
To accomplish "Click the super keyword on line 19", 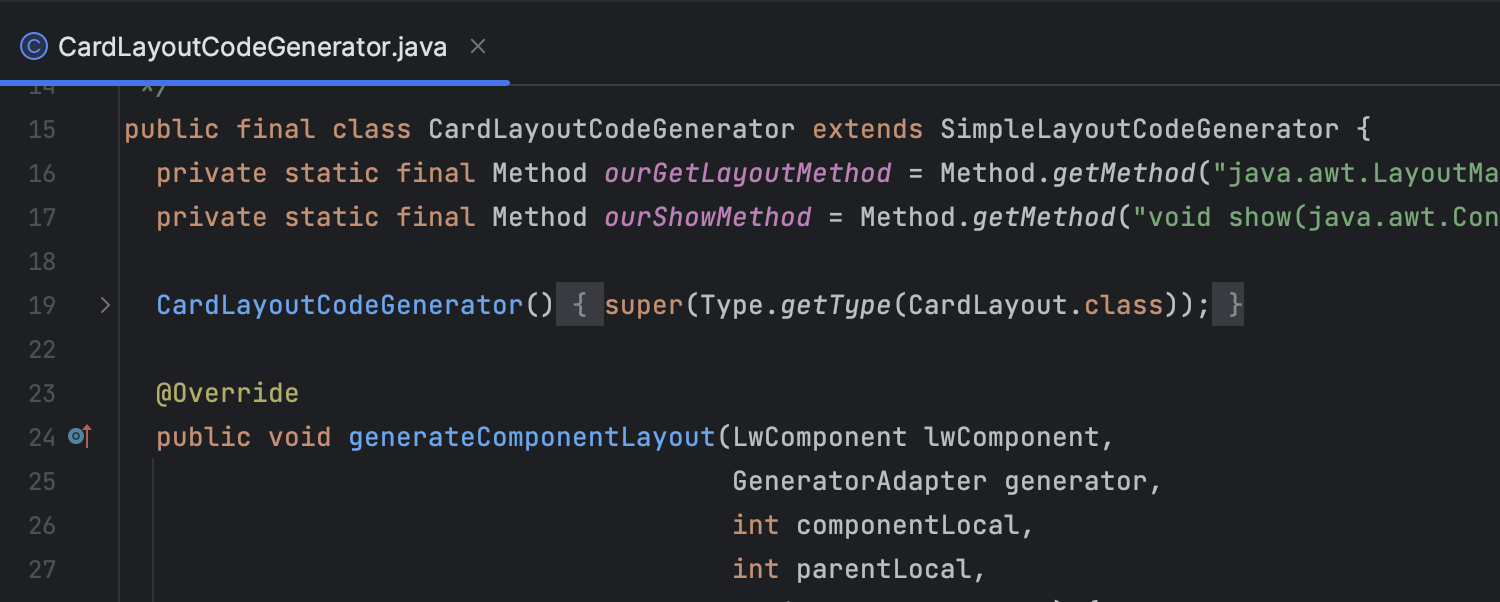I will [x=643, y=304].
